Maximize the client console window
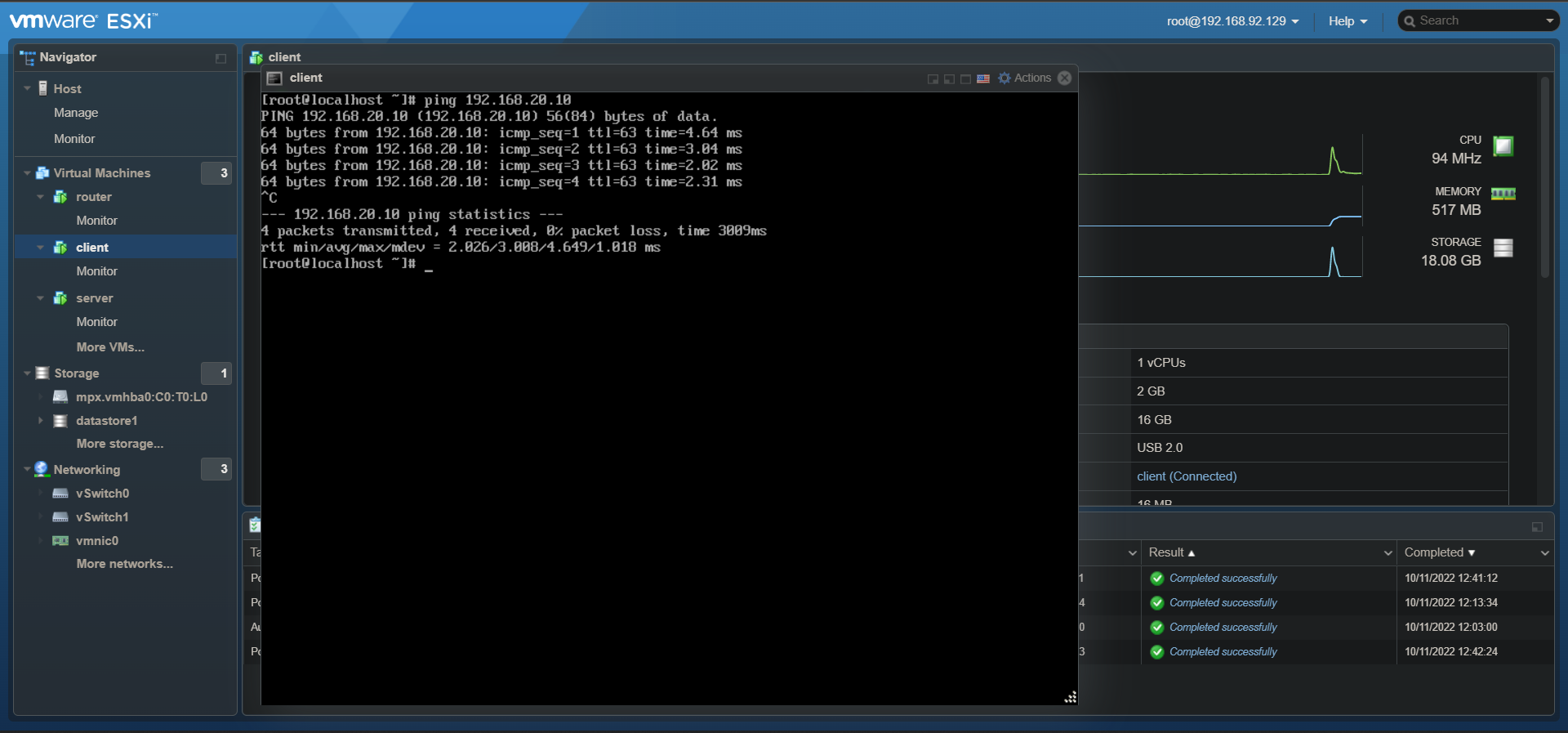This screenshot has width=1568, height=733. 965,79
